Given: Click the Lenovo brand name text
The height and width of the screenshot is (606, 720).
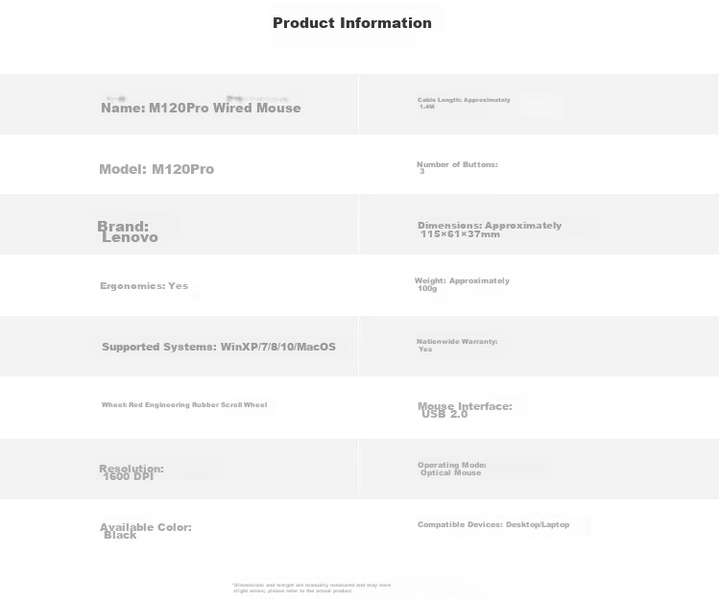Looking at the screenshot, I should coord(130,237).
